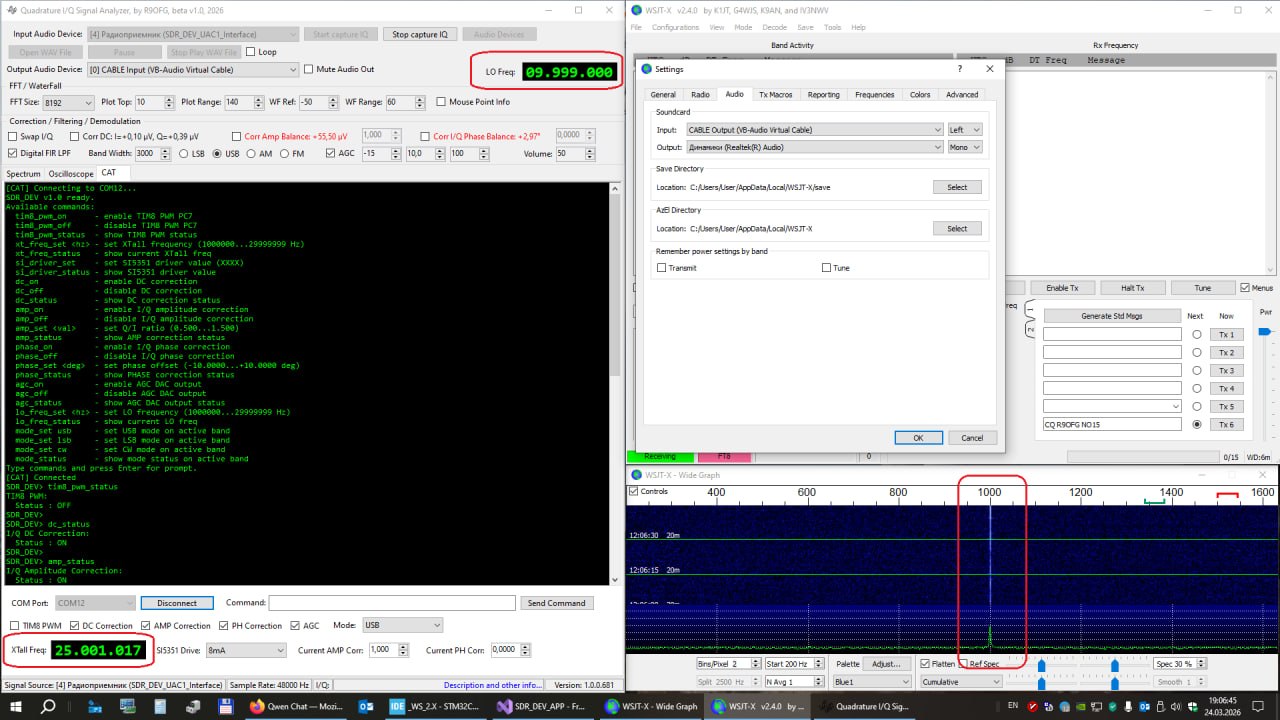Click the Disconnect button
Image resolution: width=1280 pixels, height=720 pixels.
pos(176,603)
